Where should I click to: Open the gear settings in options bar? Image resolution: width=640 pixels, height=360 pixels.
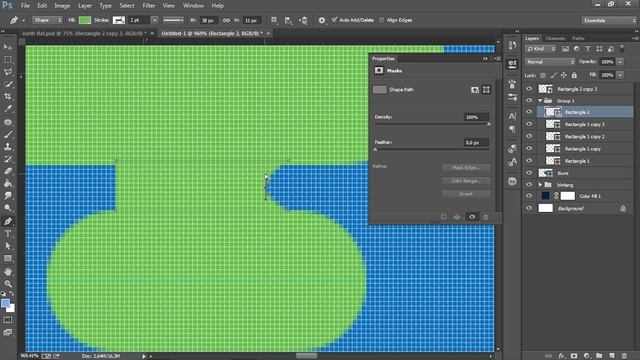click(x=322, y=20)
